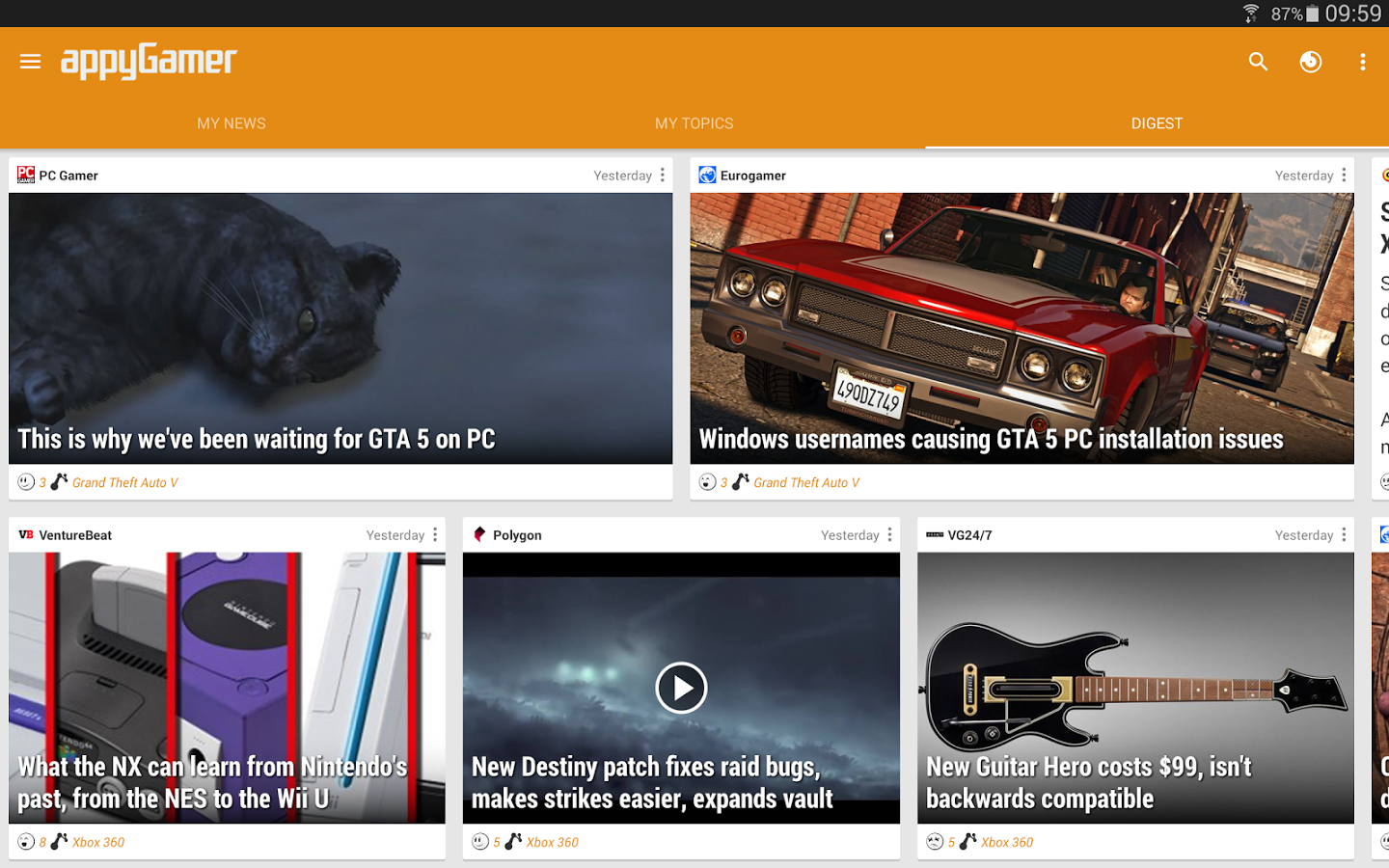
Task: Open Grand Theft Auto V topic under PC Gamer
Action: coord(125,482)
